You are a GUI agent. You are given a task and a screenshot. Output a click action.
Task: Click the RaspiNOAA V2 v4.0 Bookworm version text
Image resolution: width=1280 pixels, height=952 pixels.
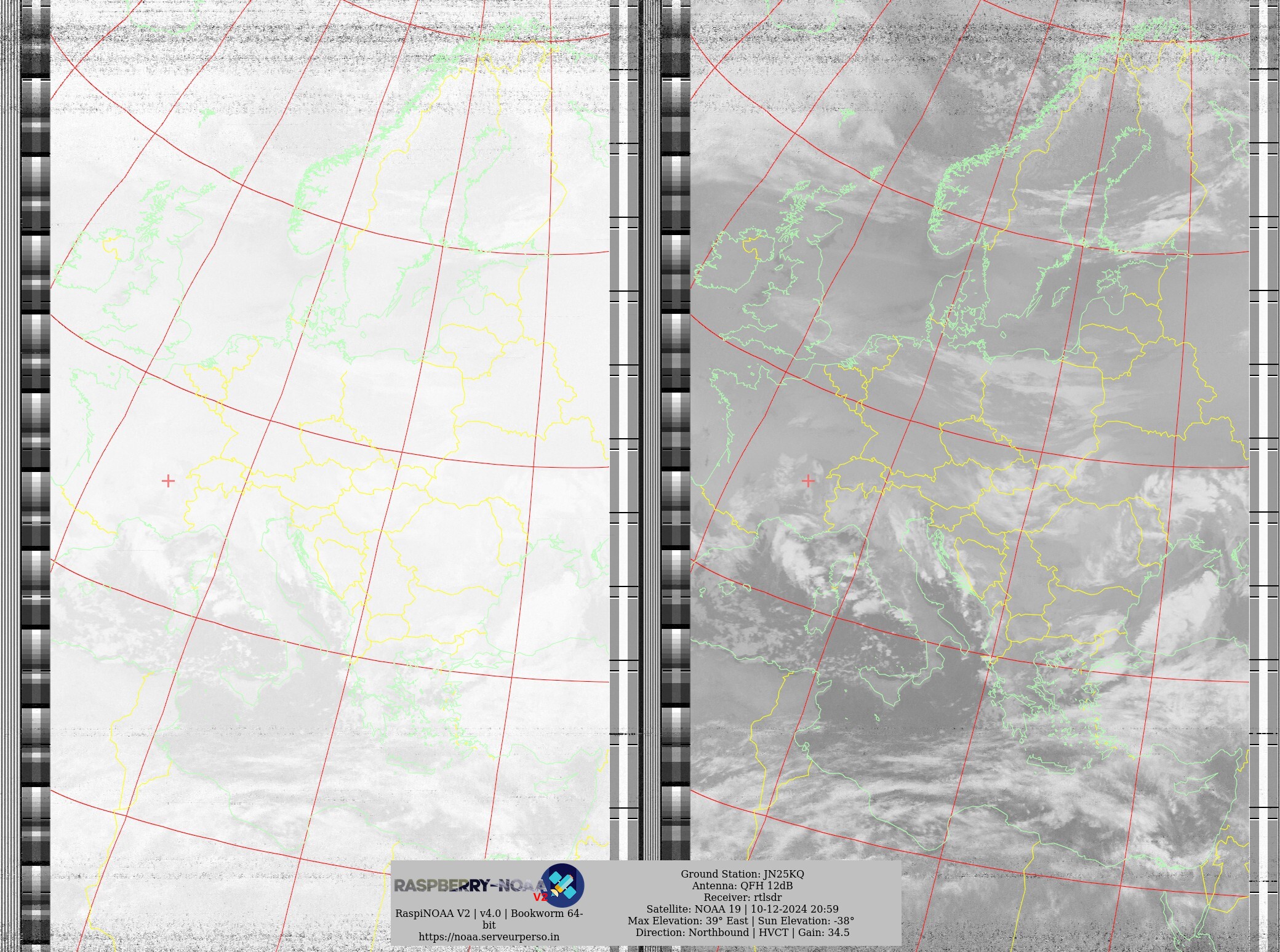click(489, 913)
